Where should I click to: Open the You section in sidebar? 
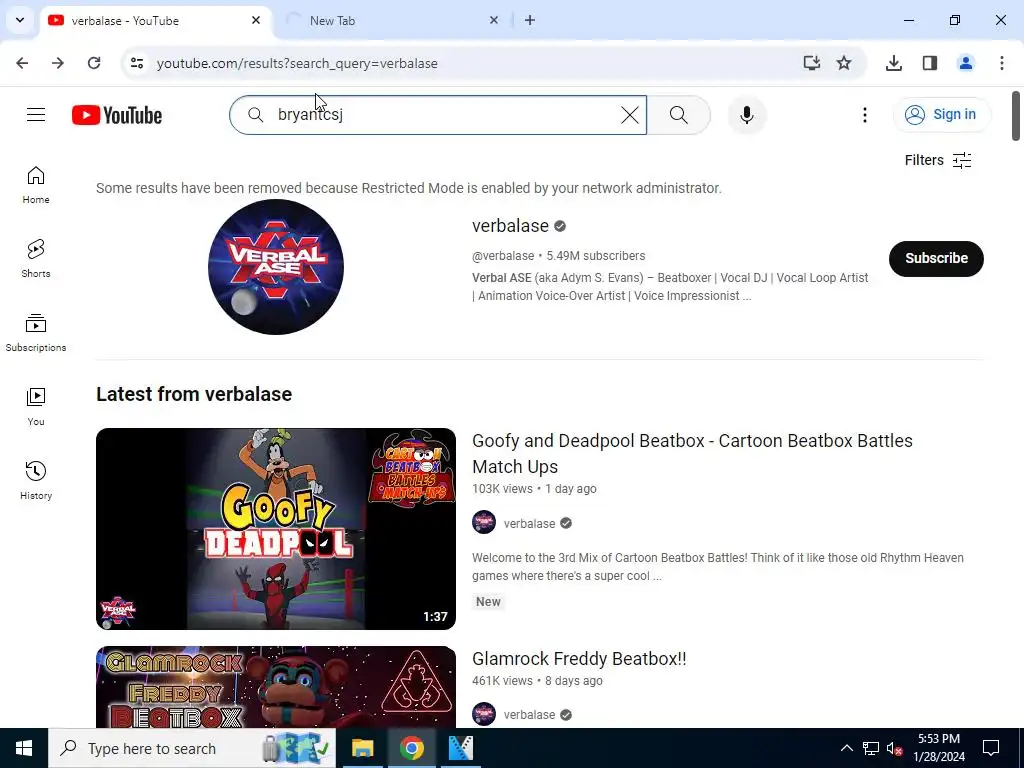[x=36, y=406]
